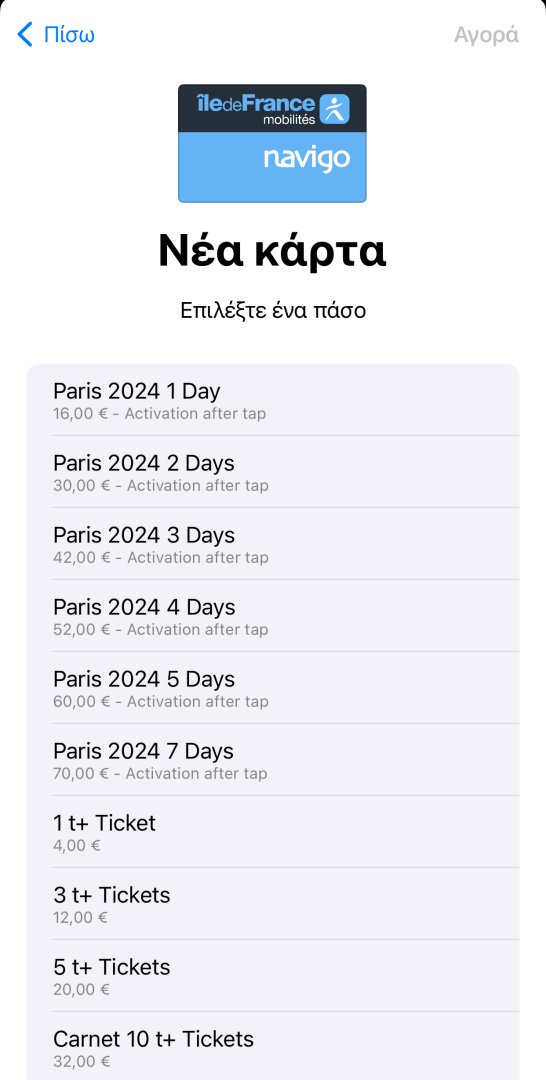
Task: Go back with the Πίσω button
Action: coord(56,34)
